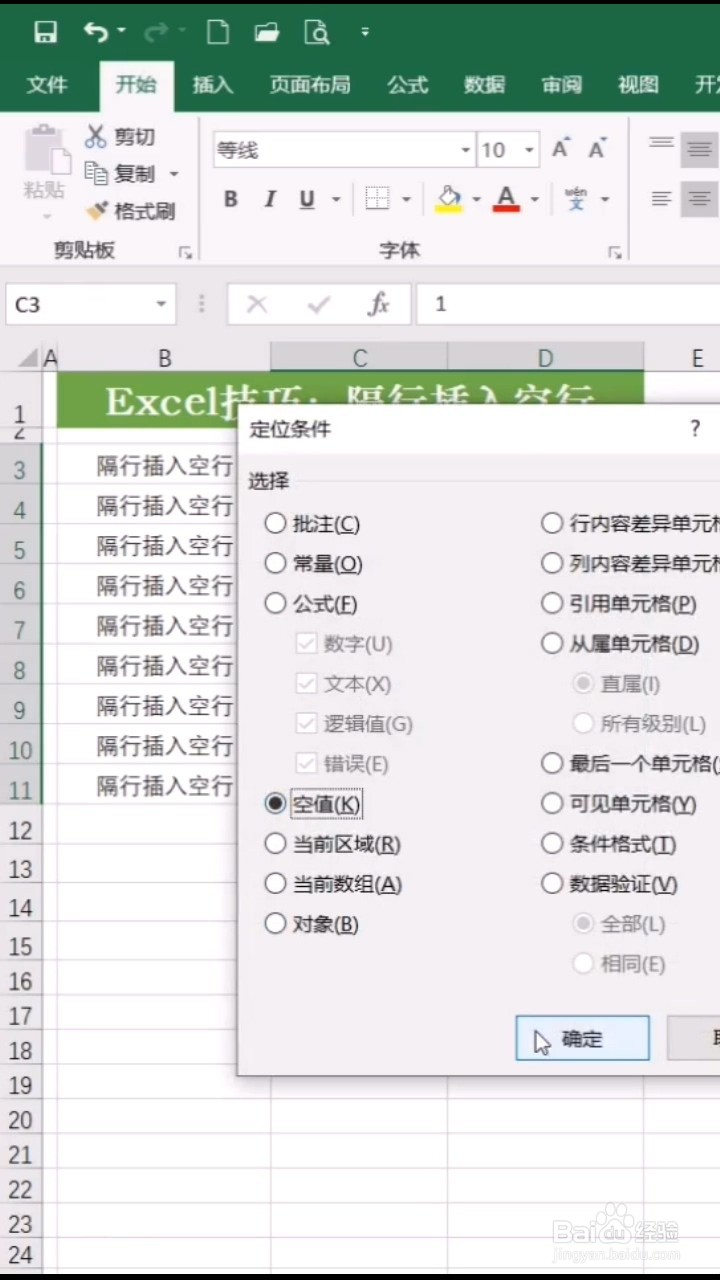Switch to the Data (数据) tab
The image size is (720, 1280).
[x=484, y=85]
